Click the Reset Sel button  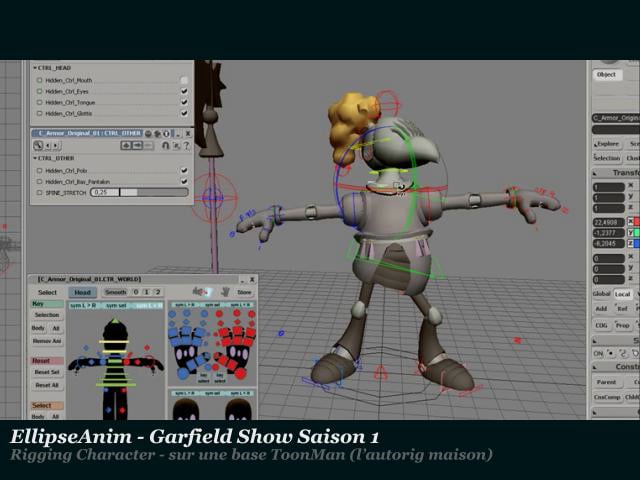(x=47, y=372)
